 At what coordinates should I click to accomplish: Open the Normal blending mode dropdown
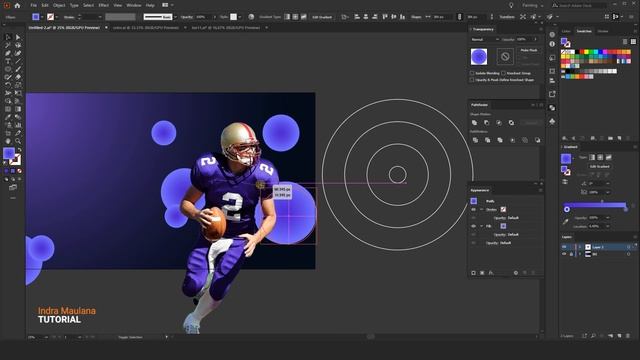[x=485, y=40]
